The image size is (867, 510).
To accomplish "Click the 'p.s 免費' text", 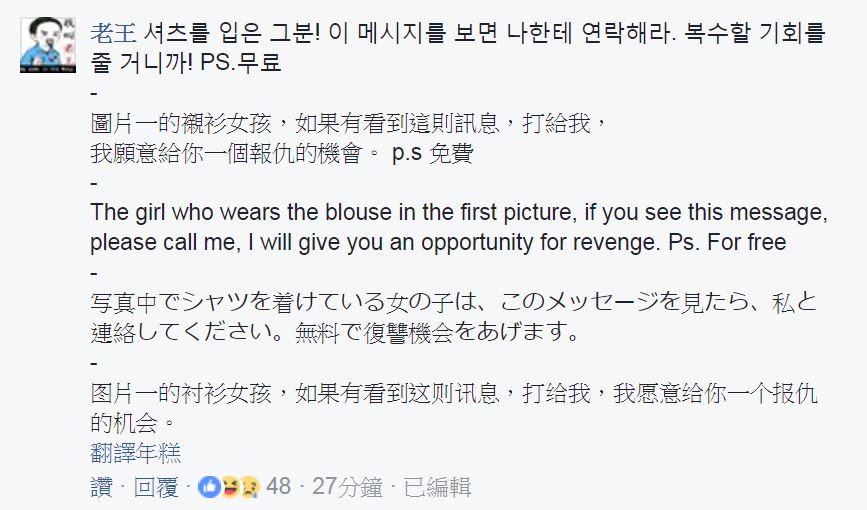I will tap(434, 154).
